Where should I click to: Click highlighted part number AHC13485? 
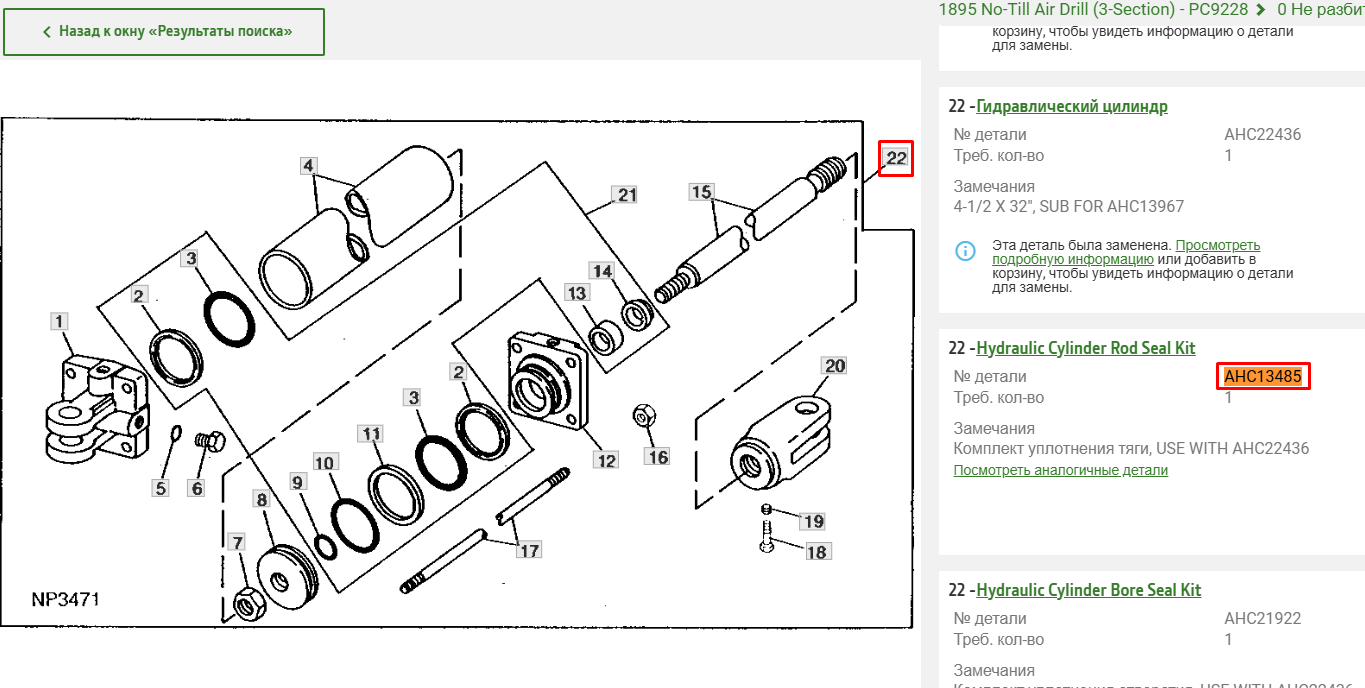click(x=1263, y=376)
